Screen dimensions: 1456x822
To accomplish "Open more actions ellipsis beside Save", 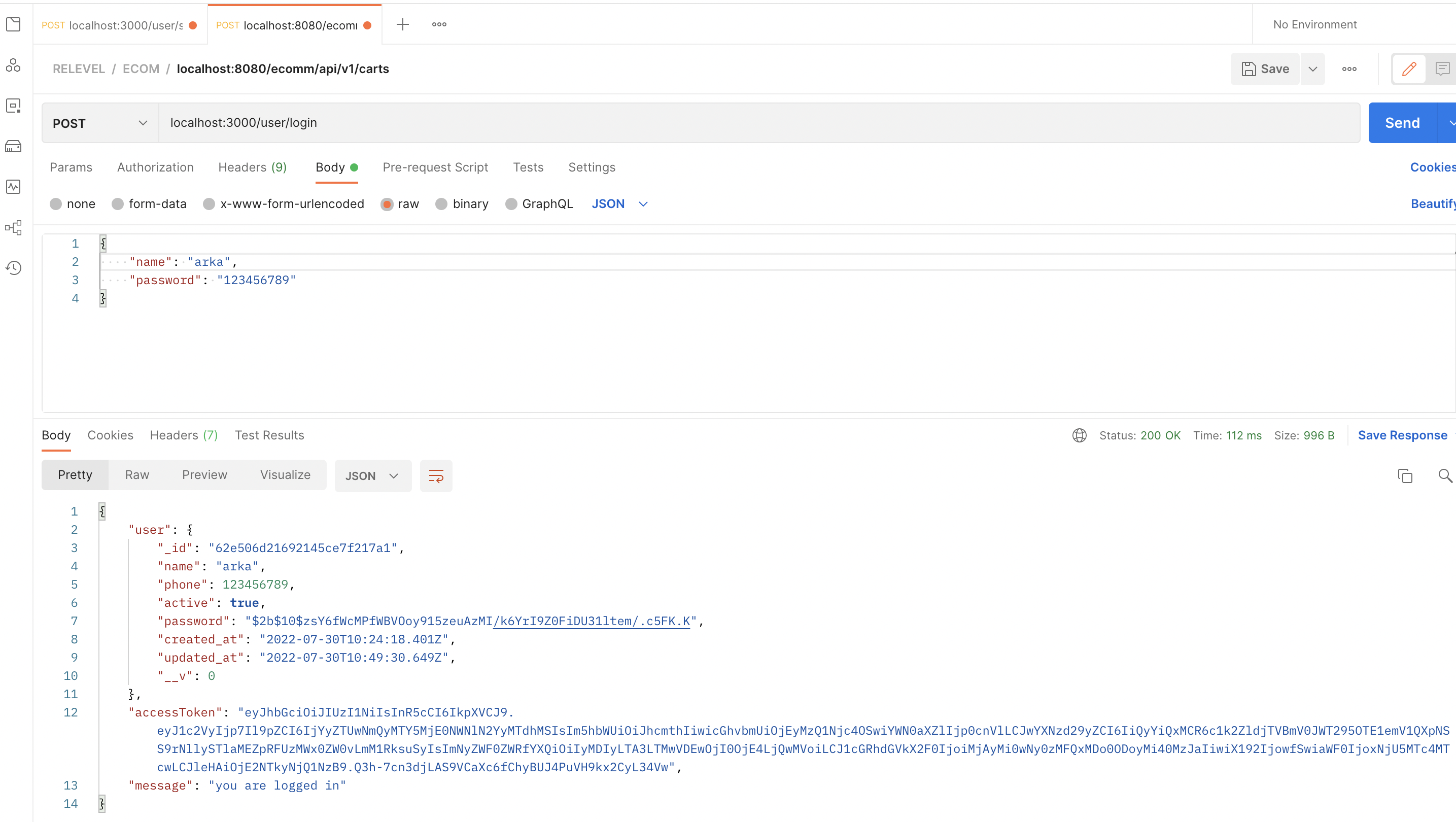I will point(1349,69).
